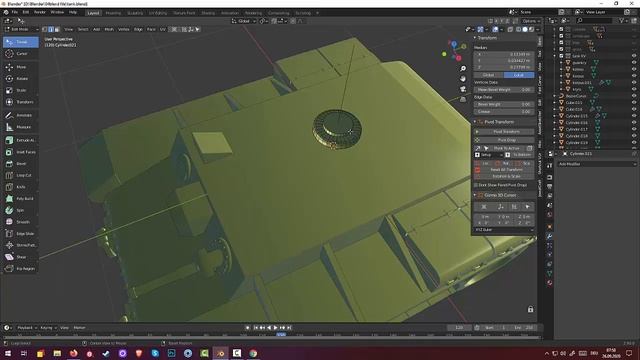Select the Cursor tool
This screenshot has height=360, width=640.
pos(20,54)
